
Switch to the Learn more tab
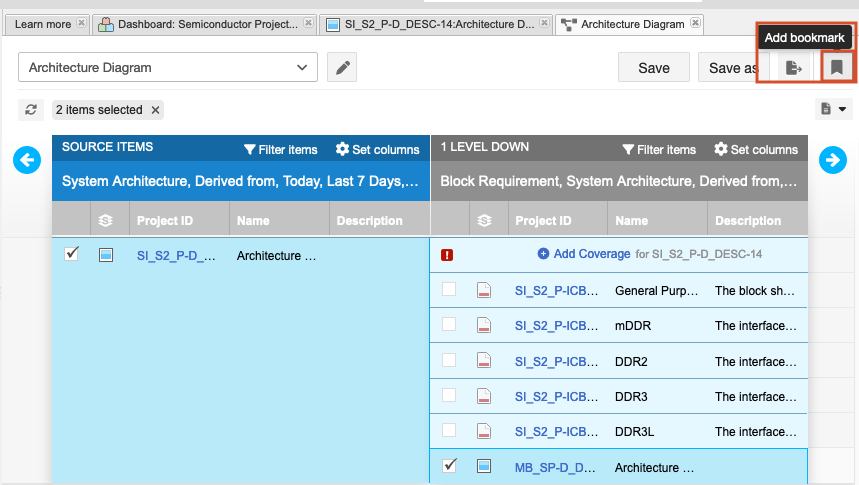coord(43,24)
